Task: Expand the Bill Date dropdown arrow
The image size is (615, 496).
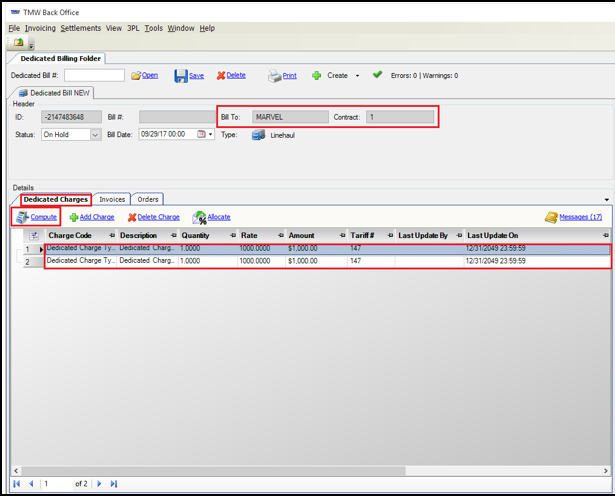Action: tap(211, 134)
